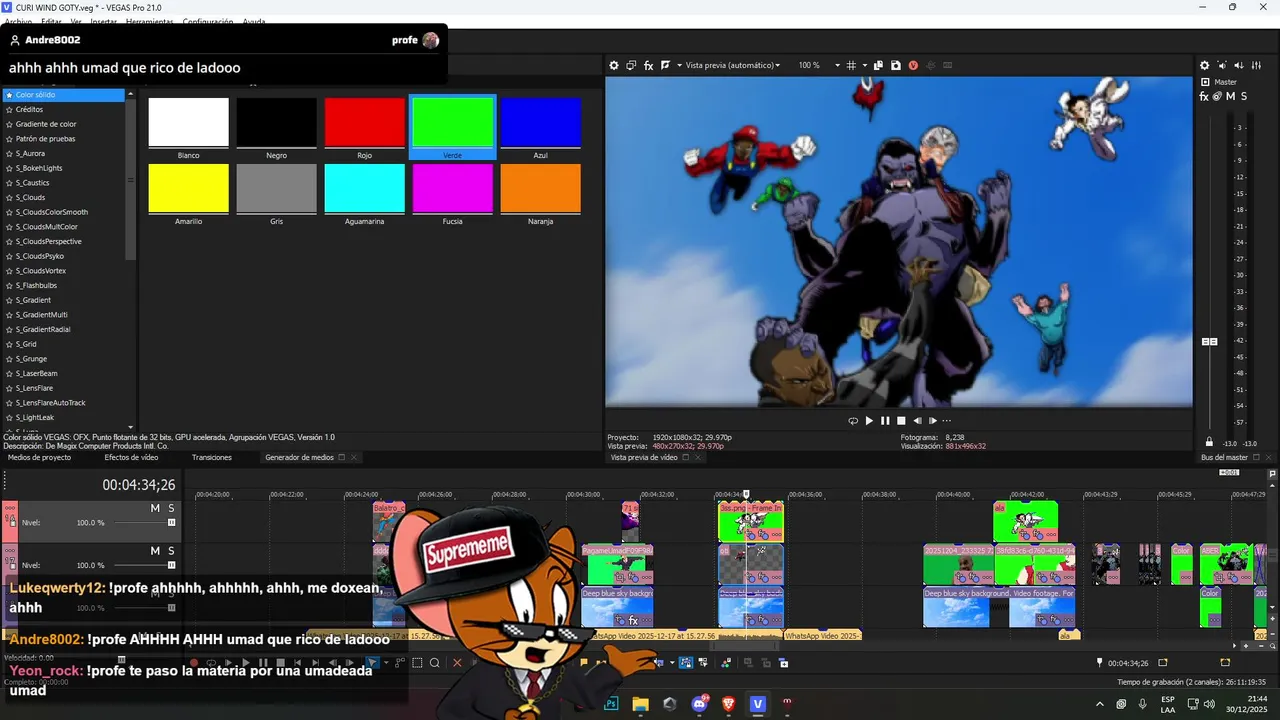Screen dimensions: 1280x720
Task: Step to previous frame in preview
Action: [917, 421]
